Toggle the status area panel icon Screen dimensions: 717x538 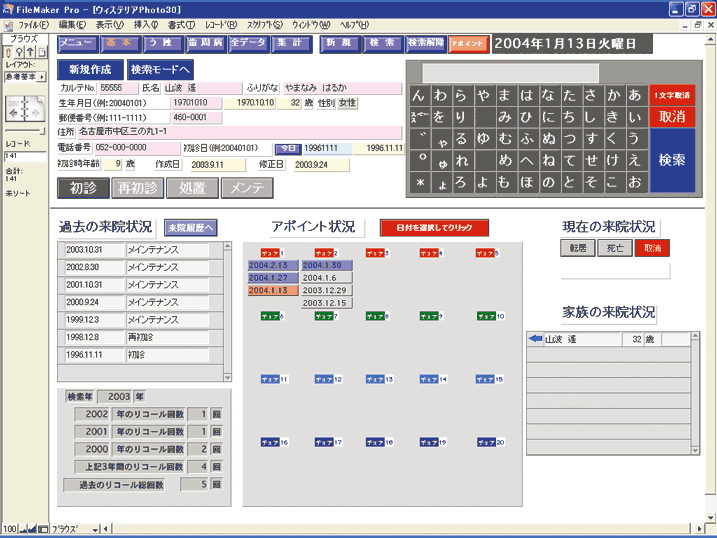(x=45, y=528)
